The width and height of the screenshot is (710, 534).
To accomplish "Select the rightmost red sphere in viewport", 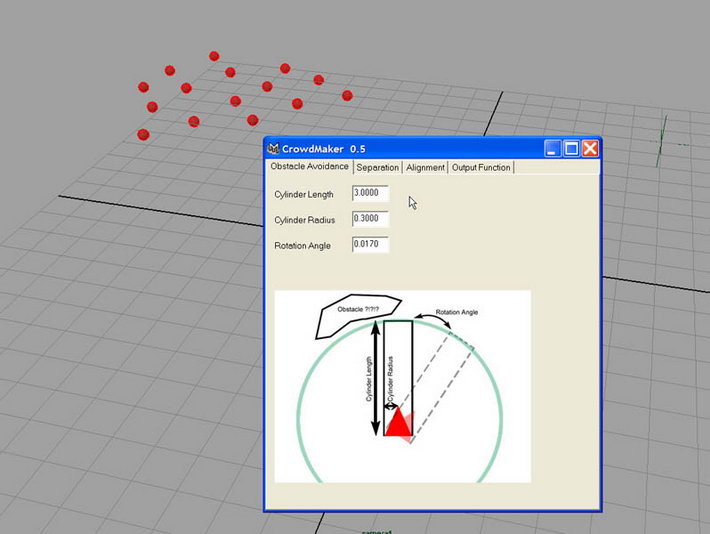I will tap(347, 96).
